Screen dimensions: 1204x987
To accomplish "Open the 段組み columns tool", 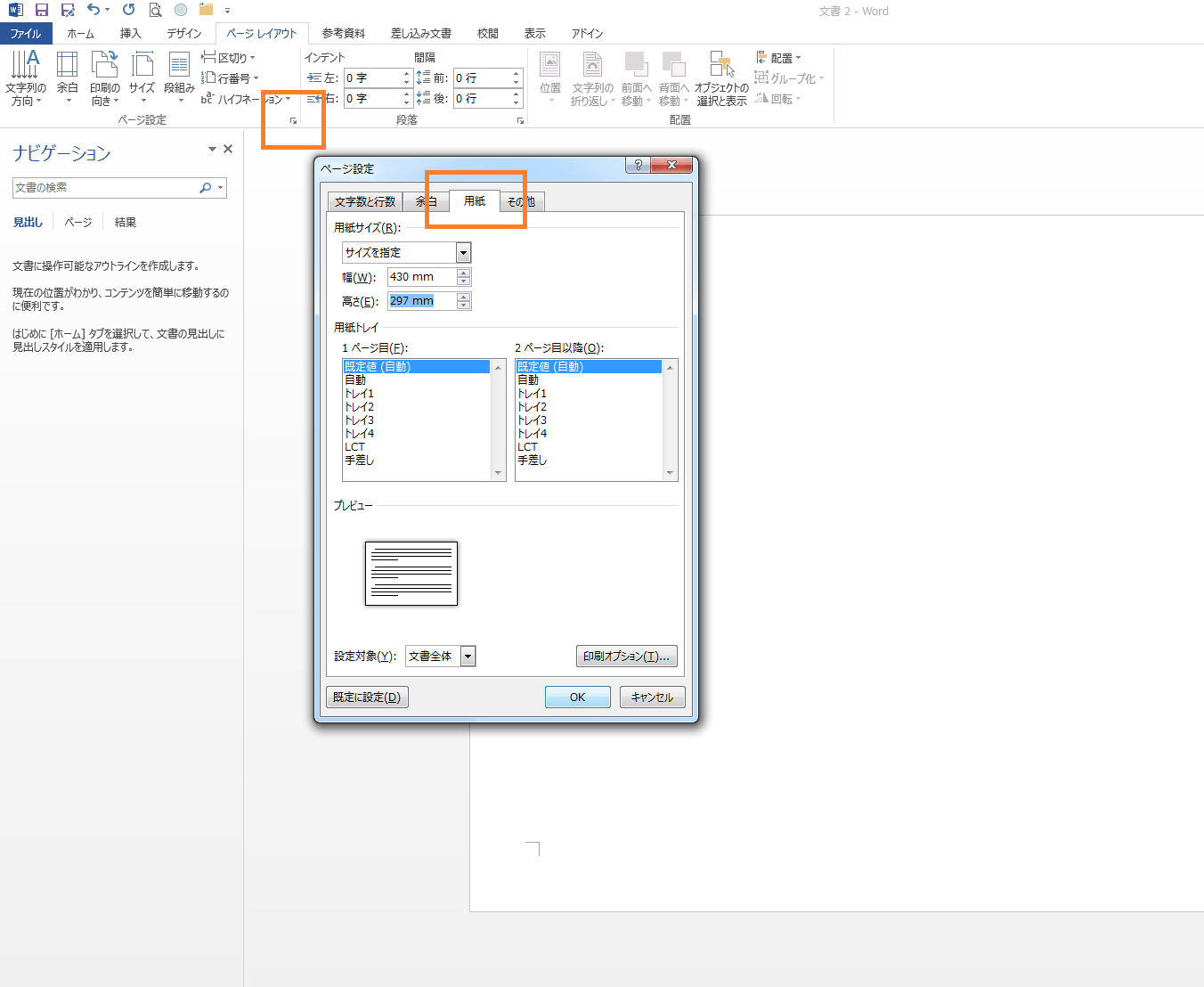I will (179, 78).
